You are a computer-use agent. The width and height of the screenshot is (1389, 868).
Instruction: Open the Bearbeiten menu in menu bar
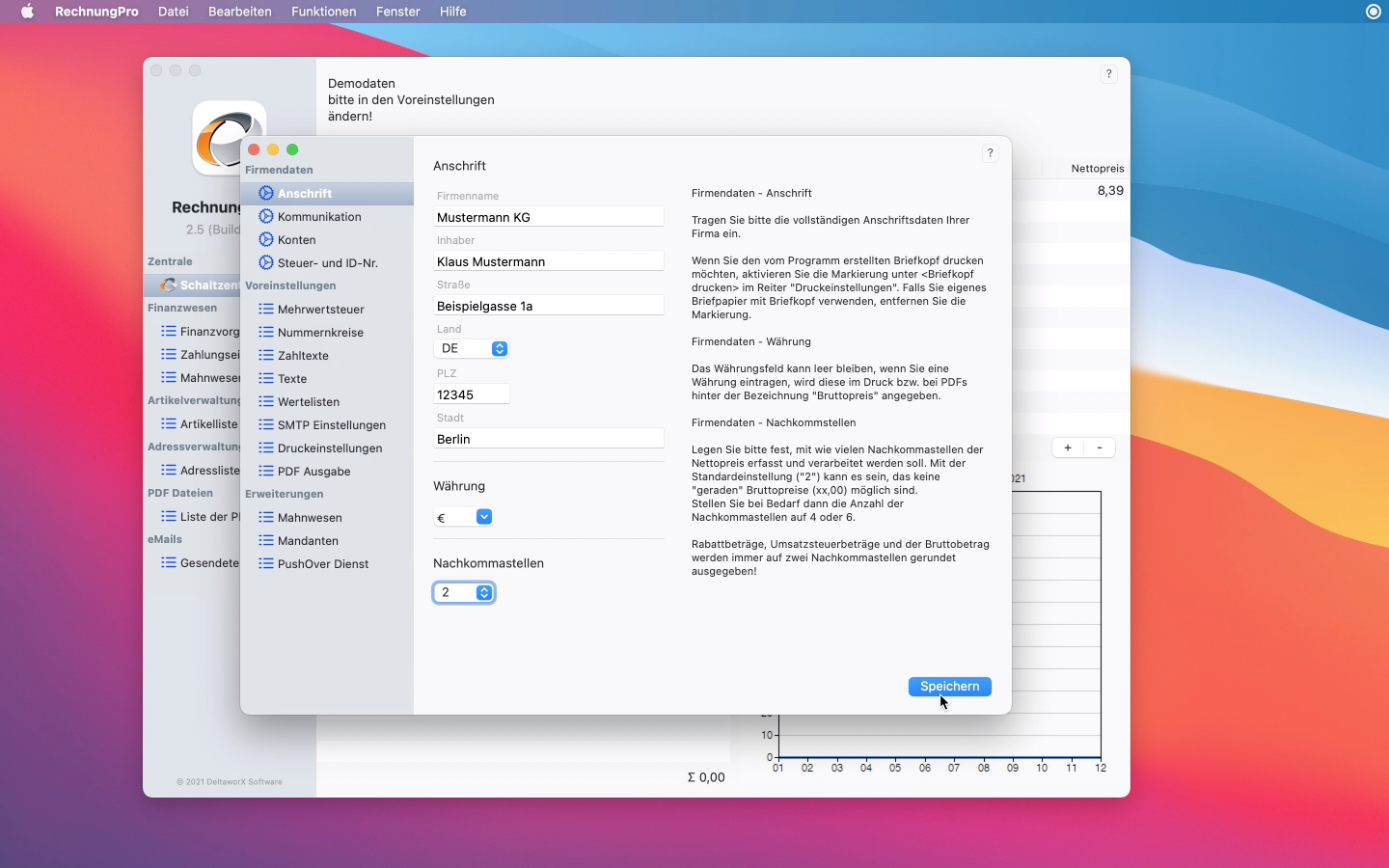240,12
